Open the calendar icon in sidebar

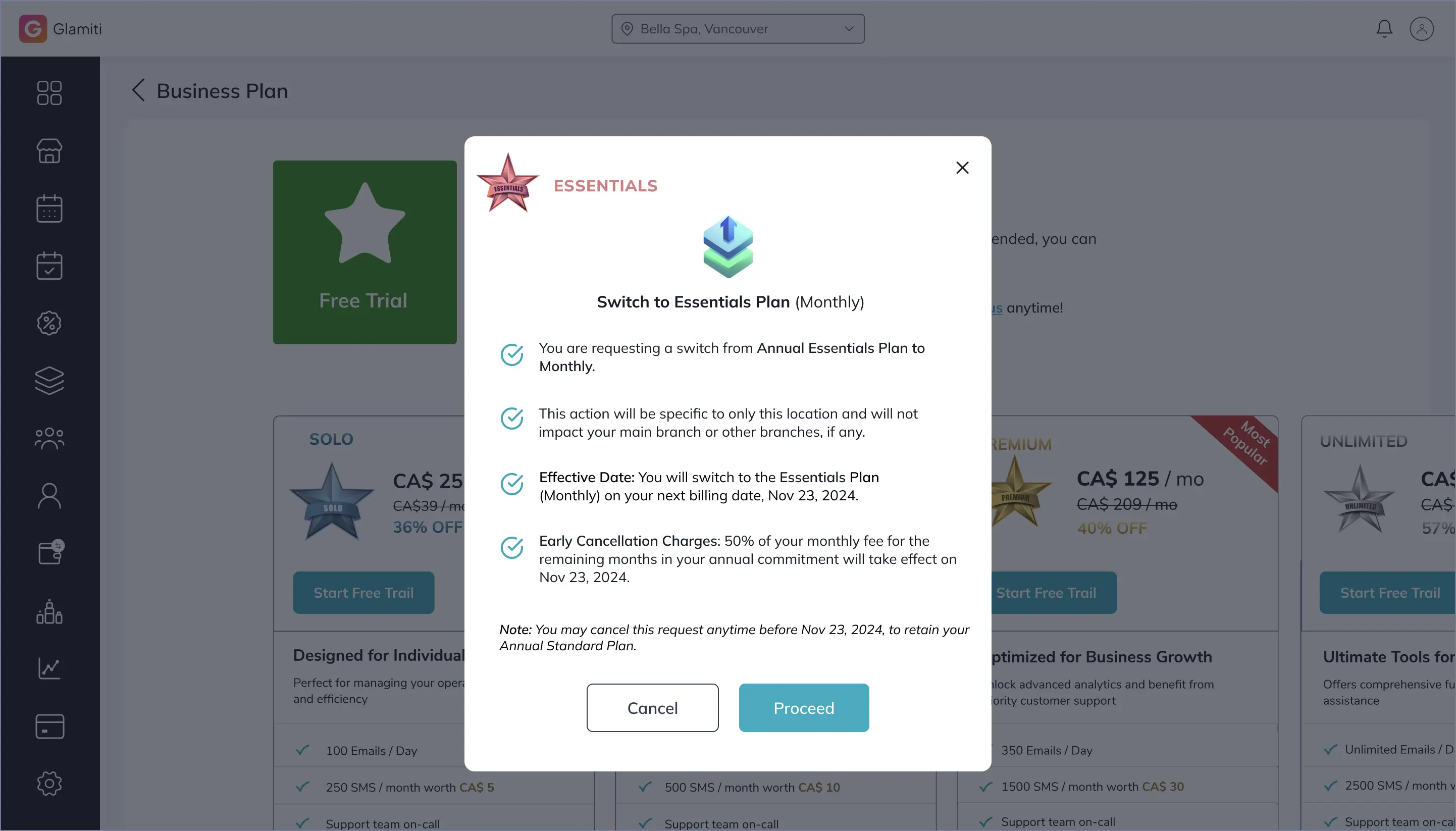[49, 209]
